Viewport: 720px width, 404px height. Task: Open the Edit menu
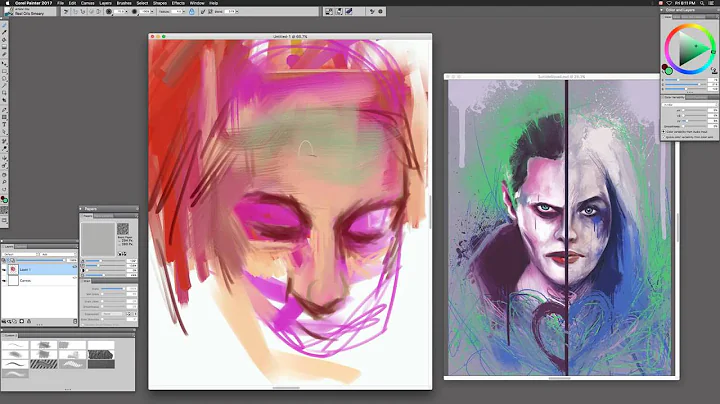[x=72, y=3]
